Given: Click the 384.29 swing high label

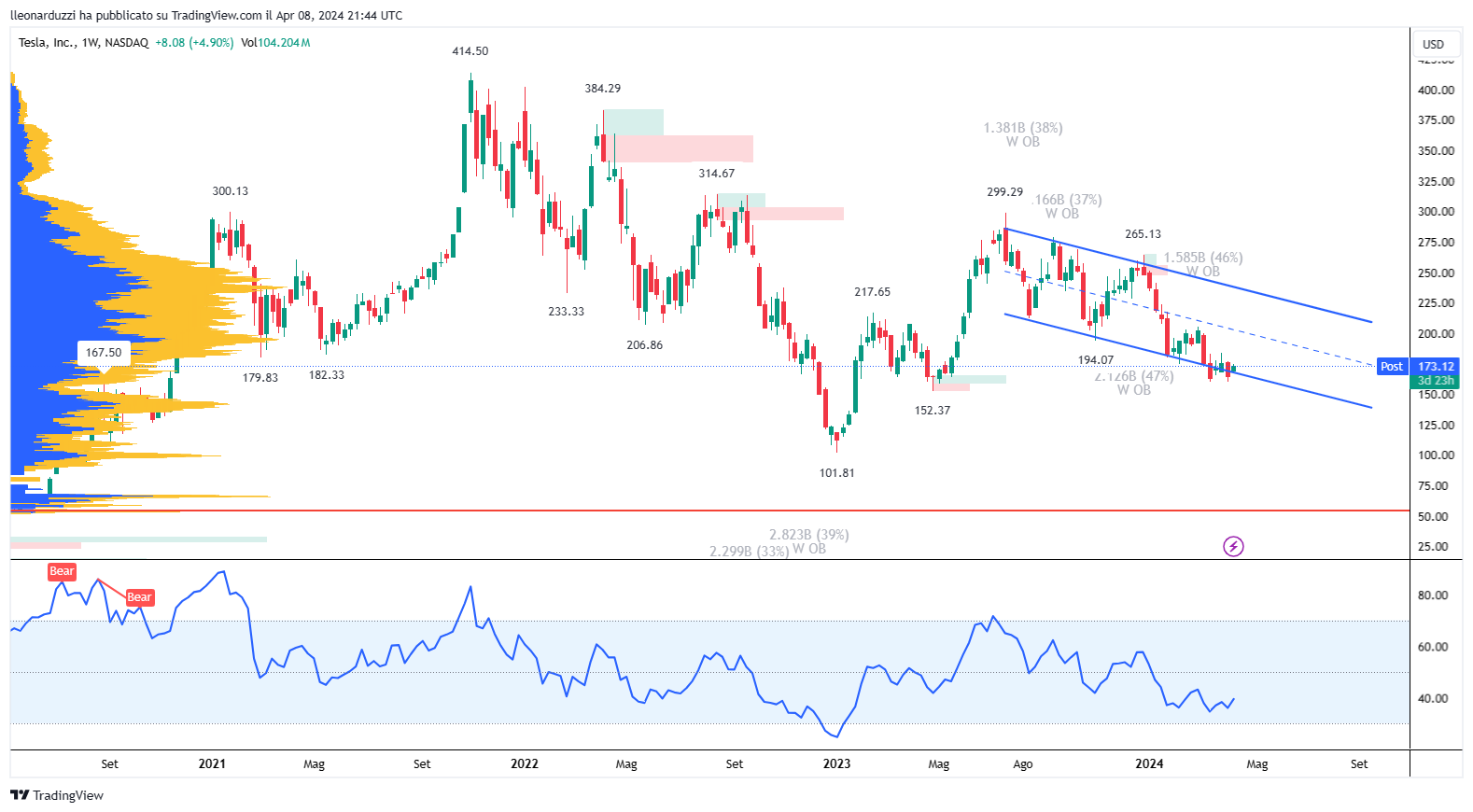Looking at the screenshot, I should coord(603,89).
